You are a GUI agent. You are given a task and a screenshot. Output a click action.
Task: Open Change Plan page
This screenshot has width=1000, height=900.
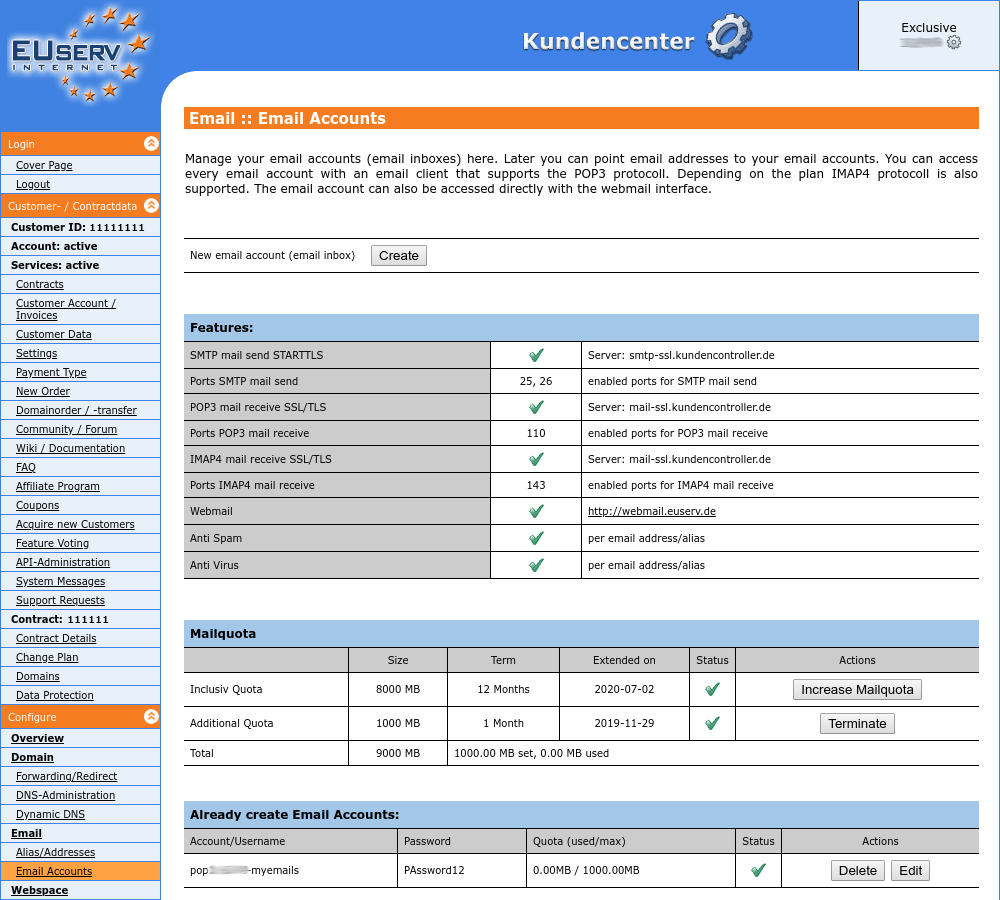pyautogui.click(x=47, y=658)
